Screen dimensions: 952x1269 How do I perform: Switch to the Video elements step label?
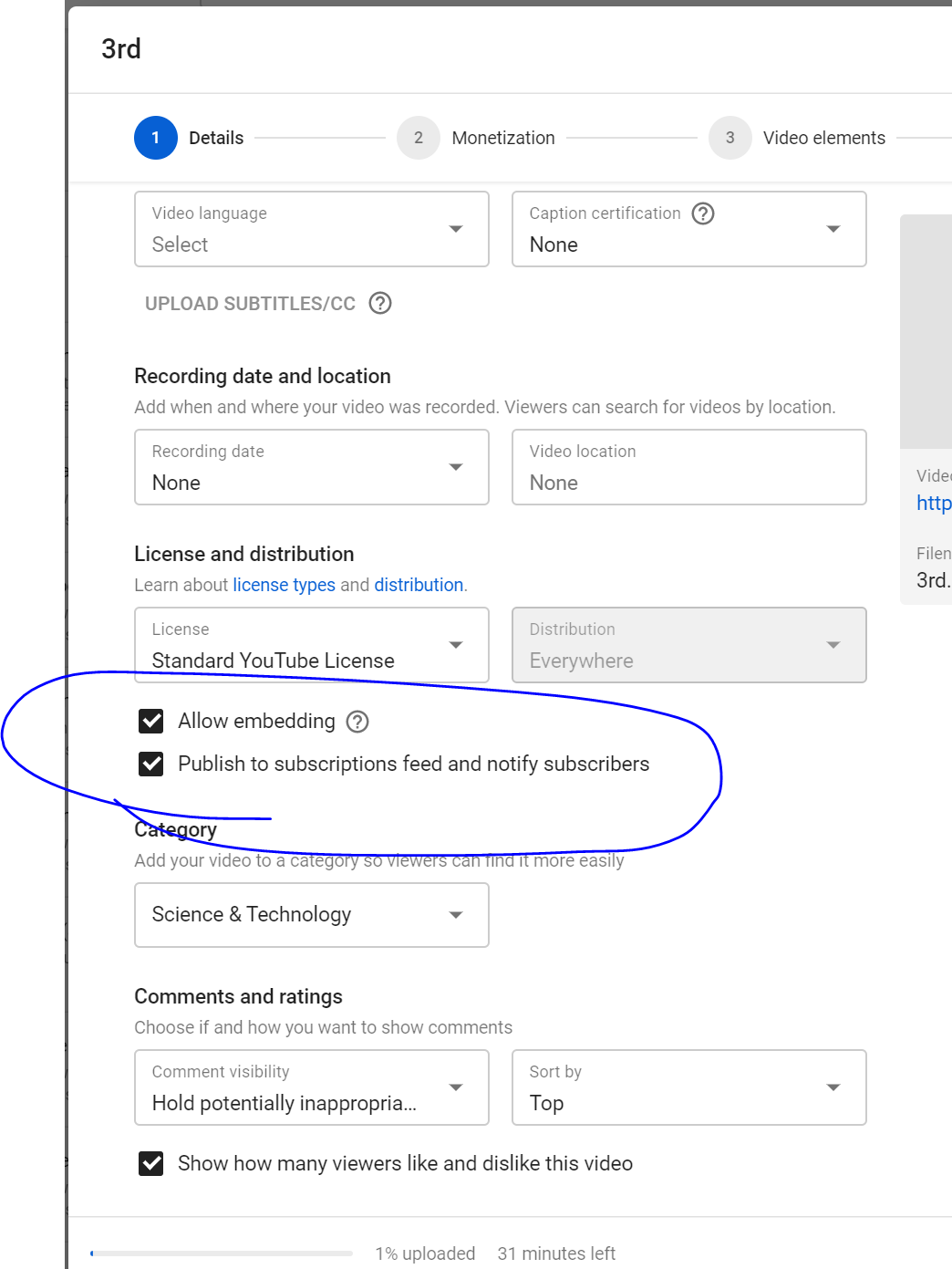tap(824, 138)
